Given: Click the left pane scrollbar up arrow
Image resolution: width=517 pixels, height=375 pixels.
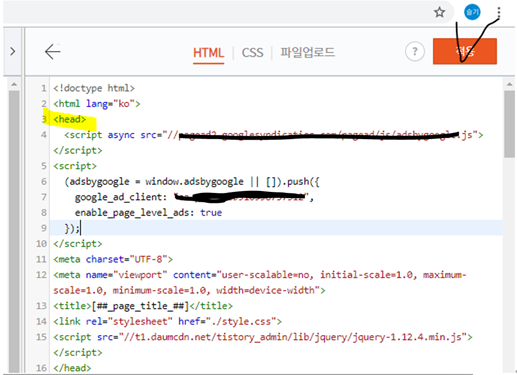Looking at the screenshot, I should point(14,84).
